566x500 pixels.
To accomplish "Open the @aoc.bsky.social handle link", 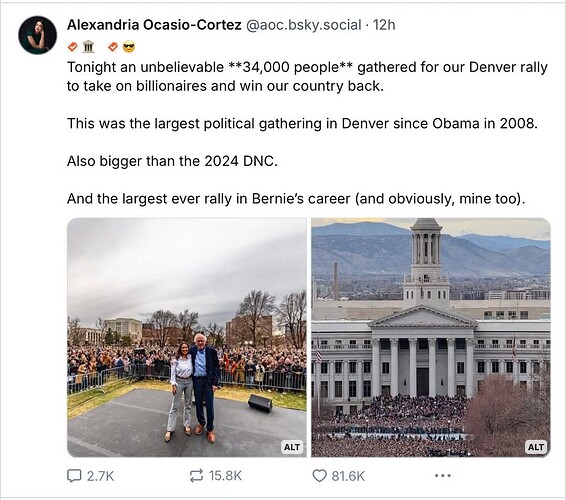I will tap(303, 25).
